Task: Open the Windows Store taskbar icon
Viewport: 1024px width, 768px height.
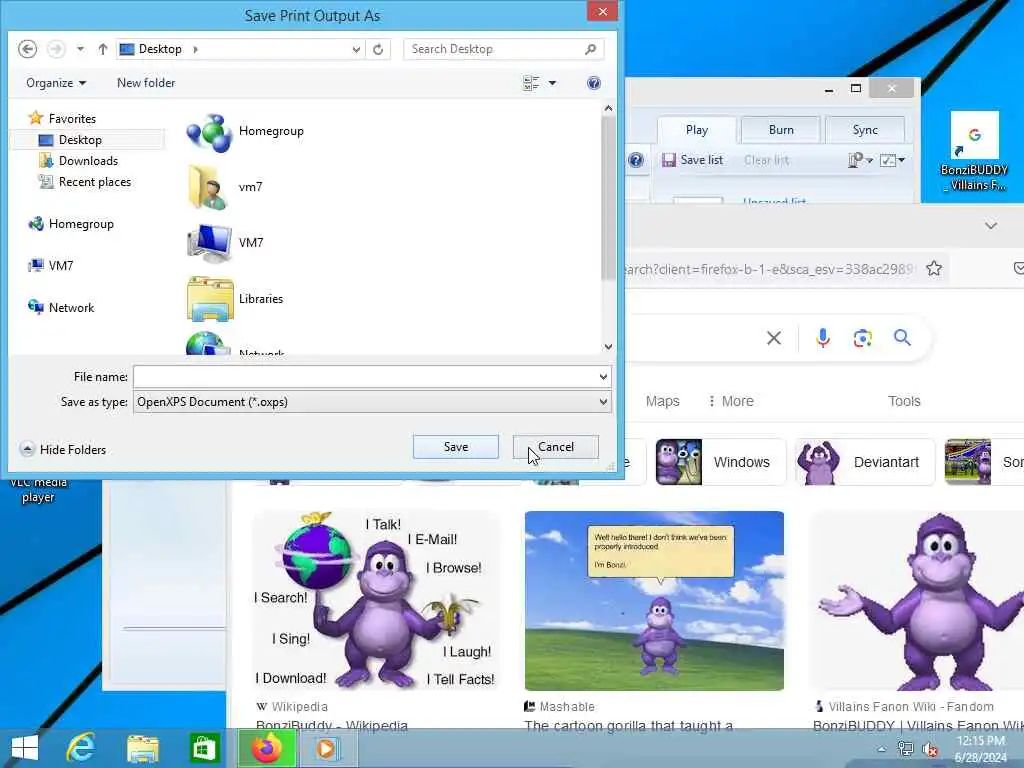Action: (204, 748)
